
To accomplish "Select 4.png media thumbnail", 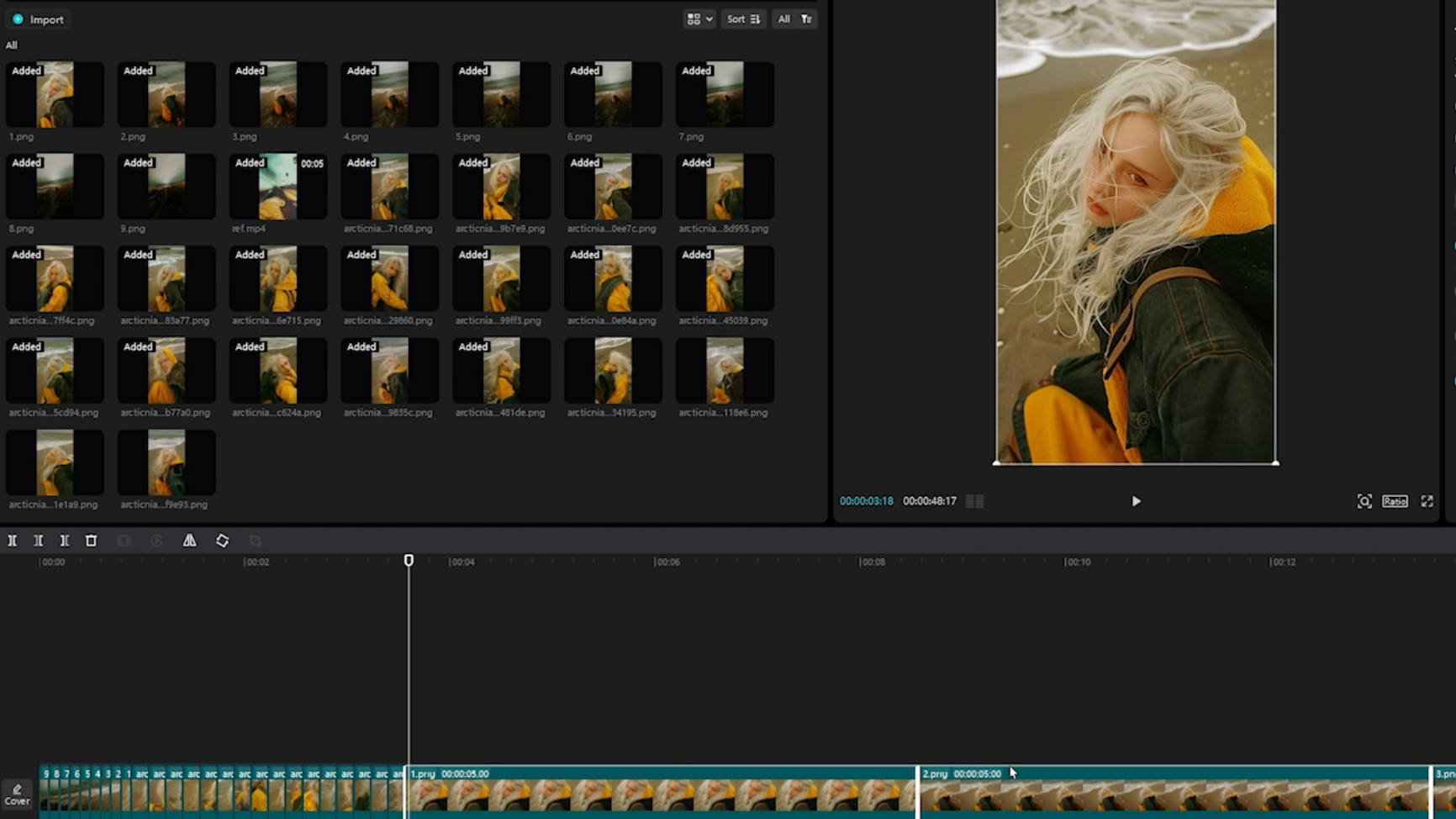I will click(x=390, y=94).
